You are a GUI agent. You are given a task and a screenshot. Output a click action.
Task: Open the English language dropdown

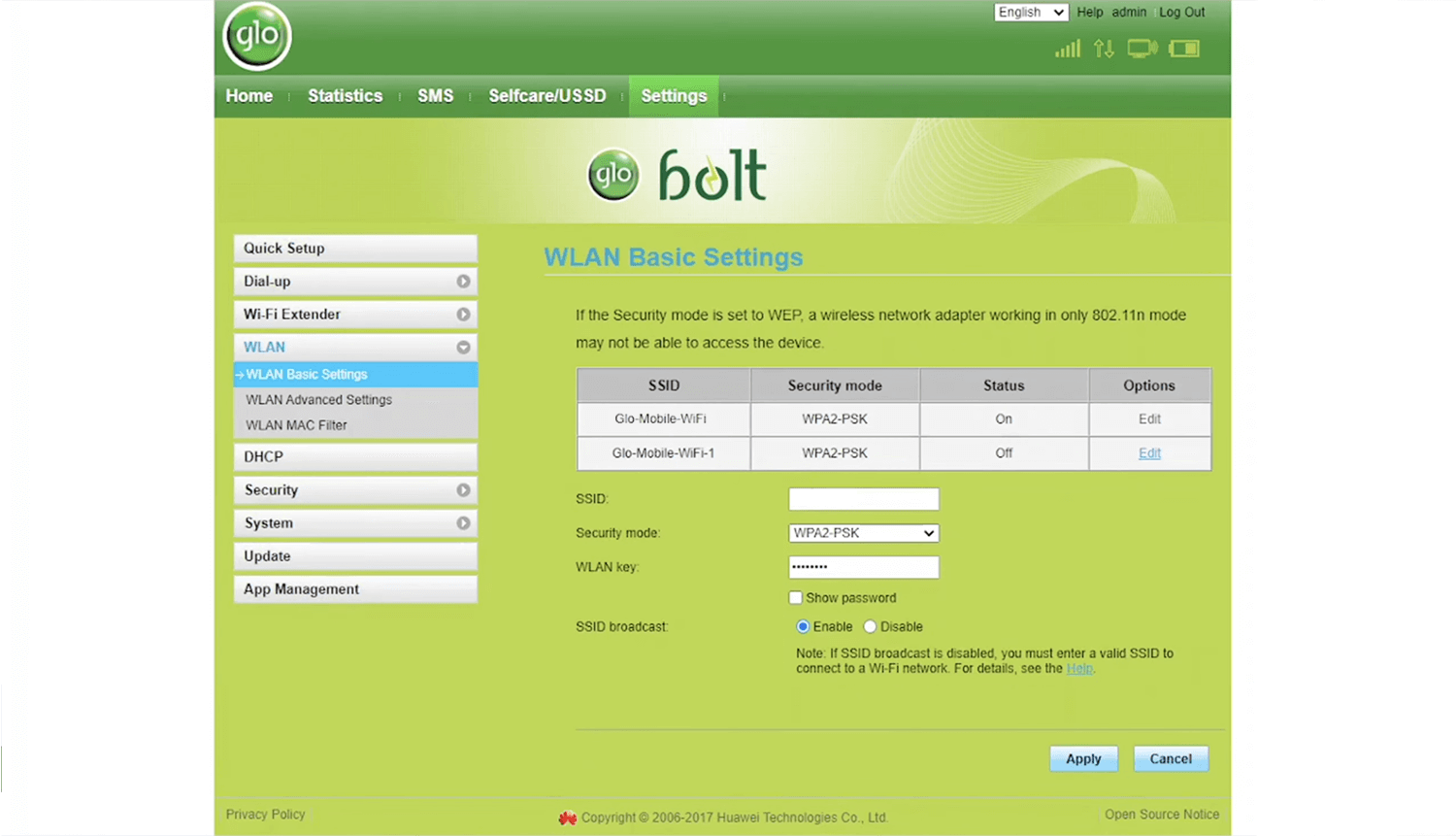tap(1030, 13)
